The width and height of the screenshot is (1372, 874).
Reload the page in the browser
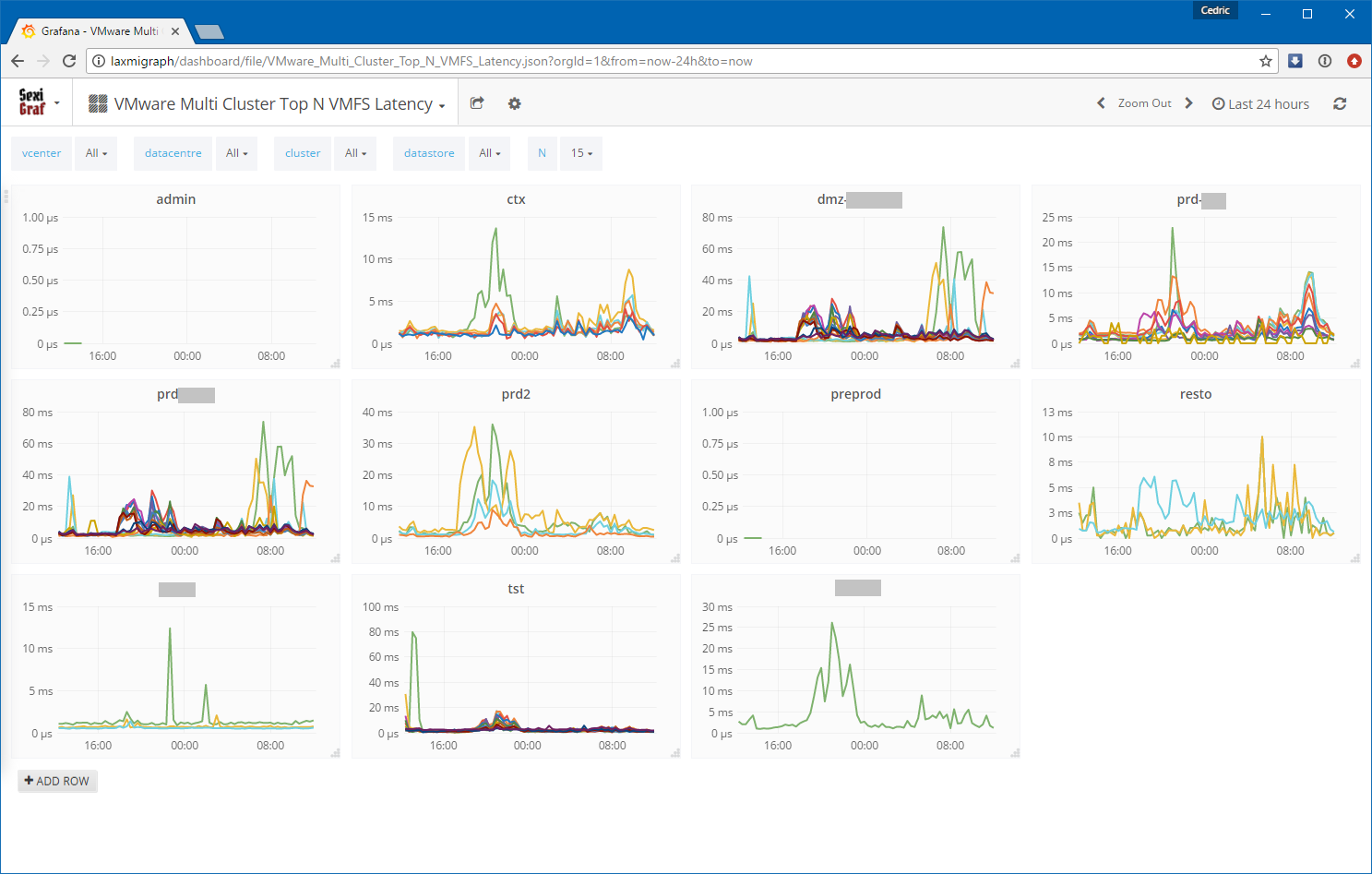point(69,61)
